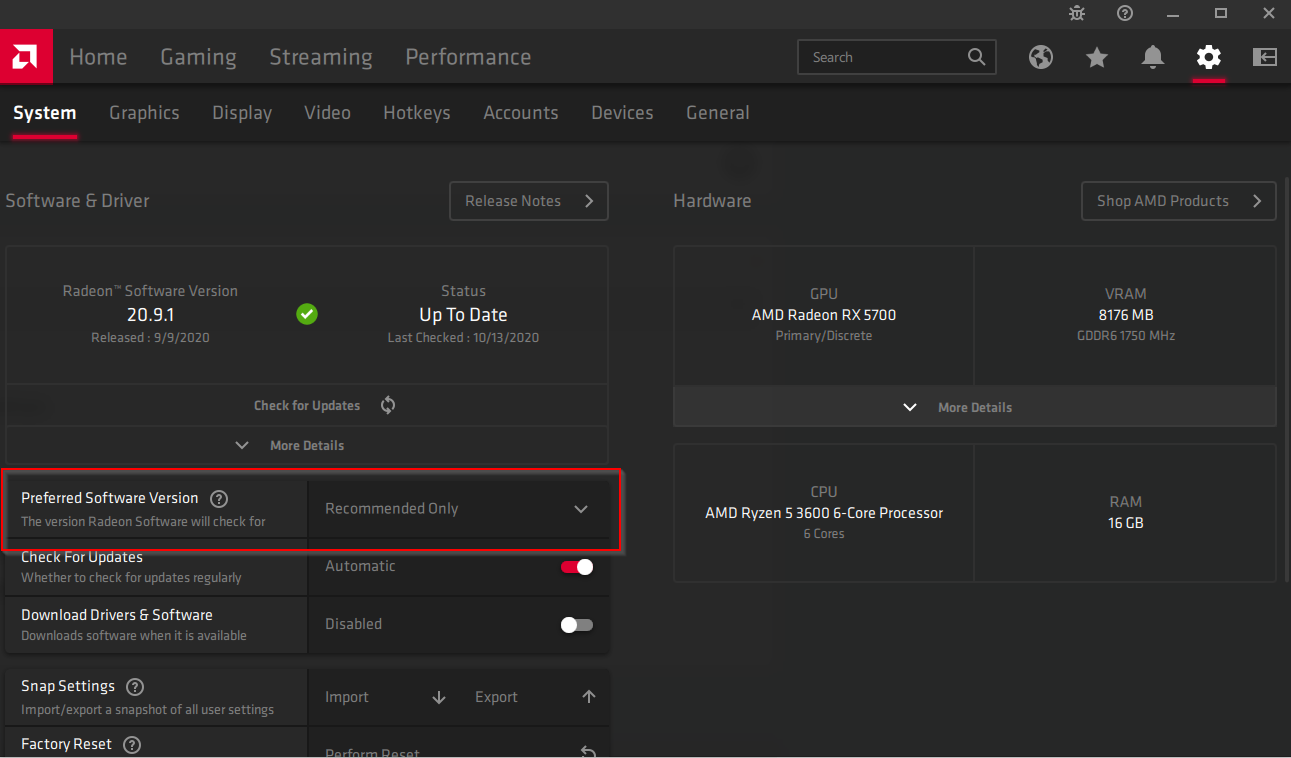Toggle the sidebar panel icon

pyautogui.click(x=1265, y=57)
